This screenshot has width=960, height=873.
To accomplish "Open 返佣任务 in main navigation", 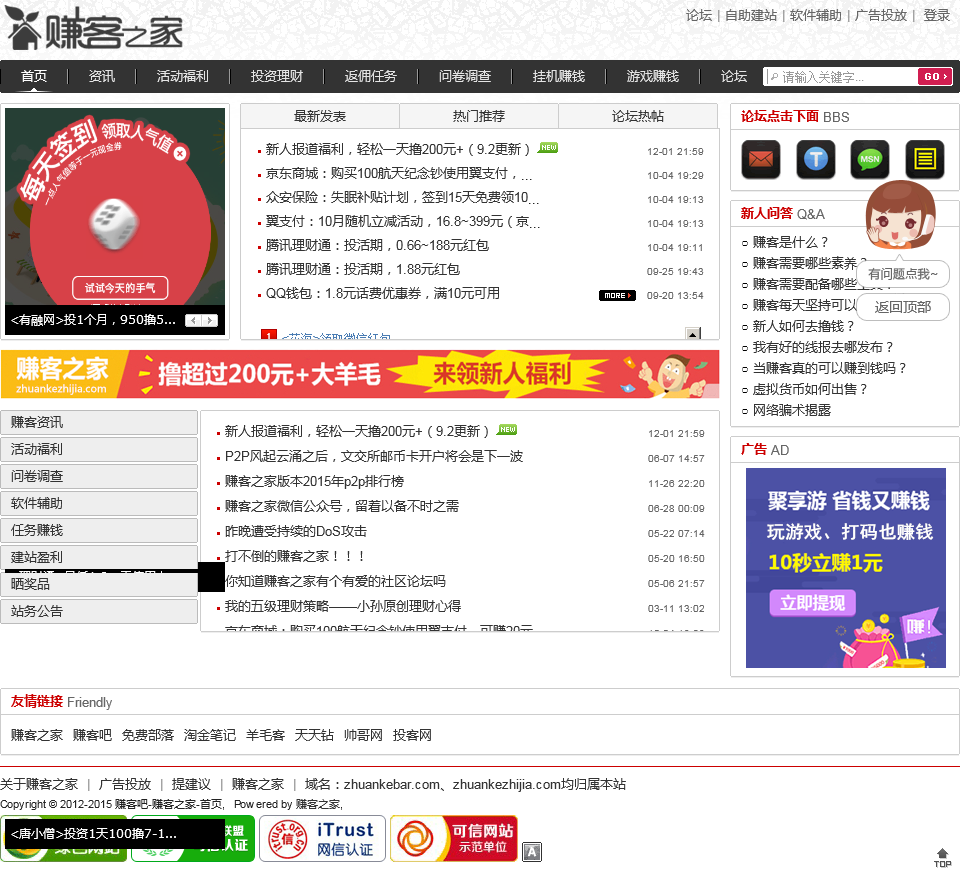I will (x=370, y=76).
